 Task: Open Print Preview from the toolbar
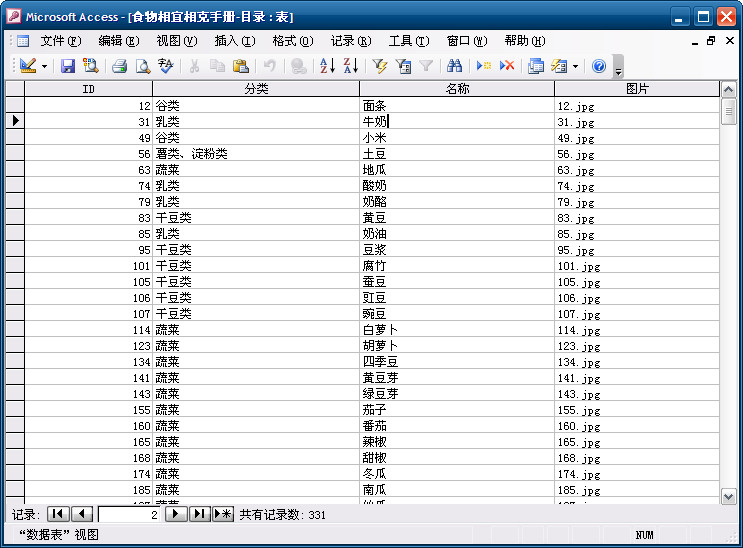coord(143,66)
